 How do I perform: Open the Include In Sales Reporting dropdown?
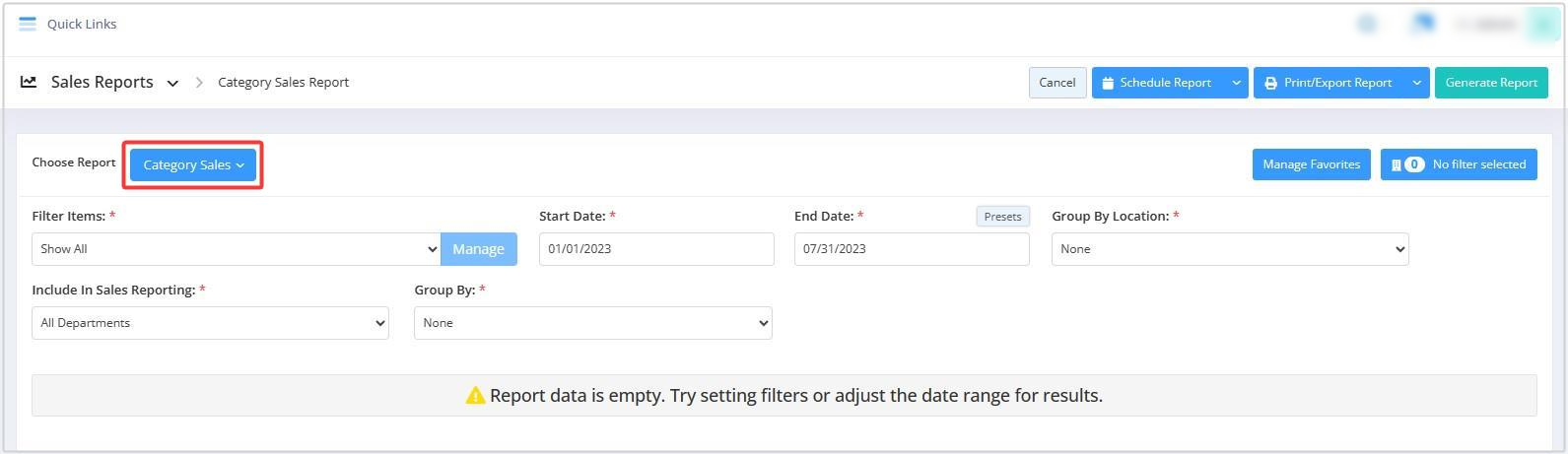tap(210, 323)
